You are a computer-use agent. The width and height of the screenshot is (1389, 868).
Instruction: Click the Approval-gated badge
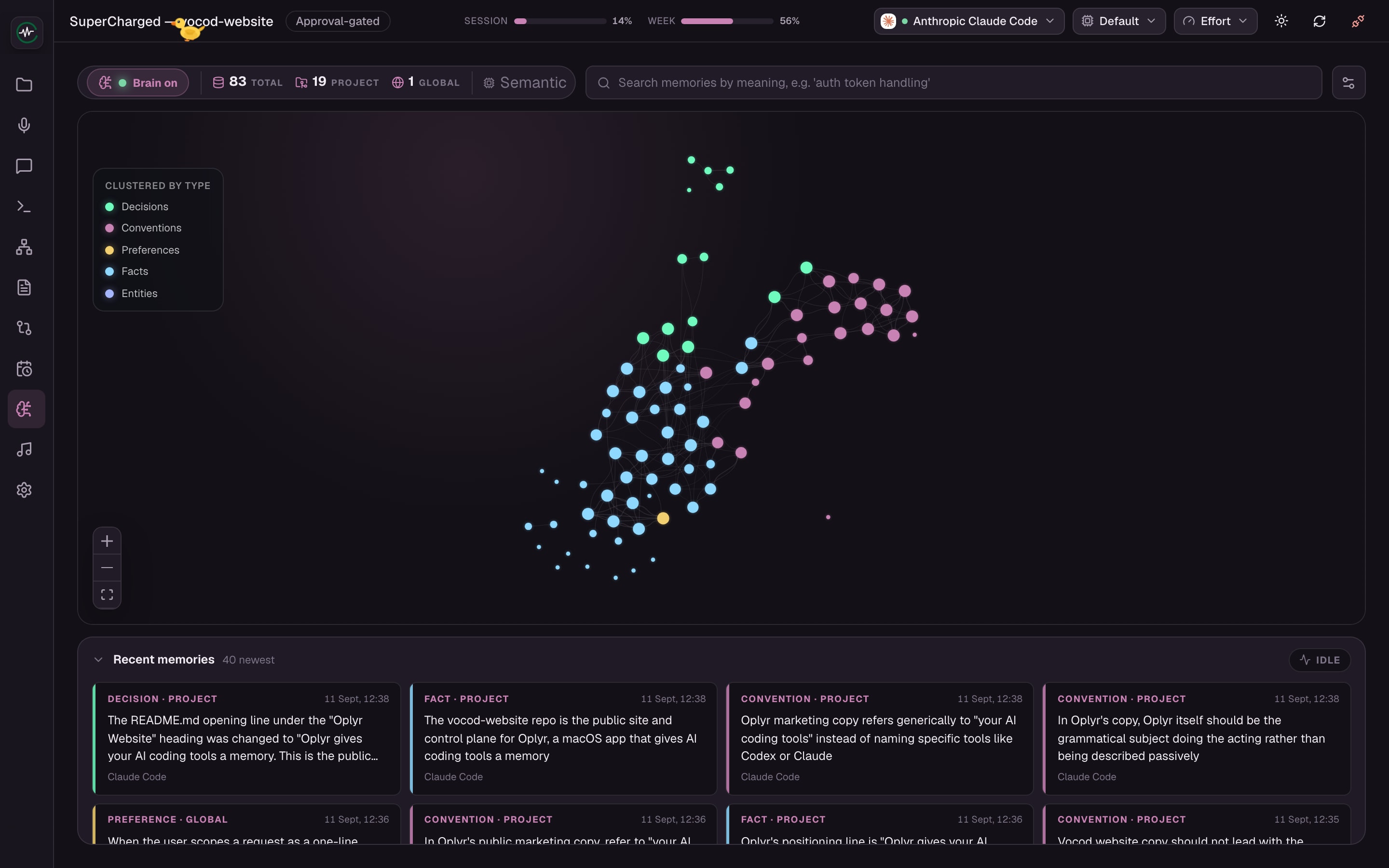click(338, 21)
